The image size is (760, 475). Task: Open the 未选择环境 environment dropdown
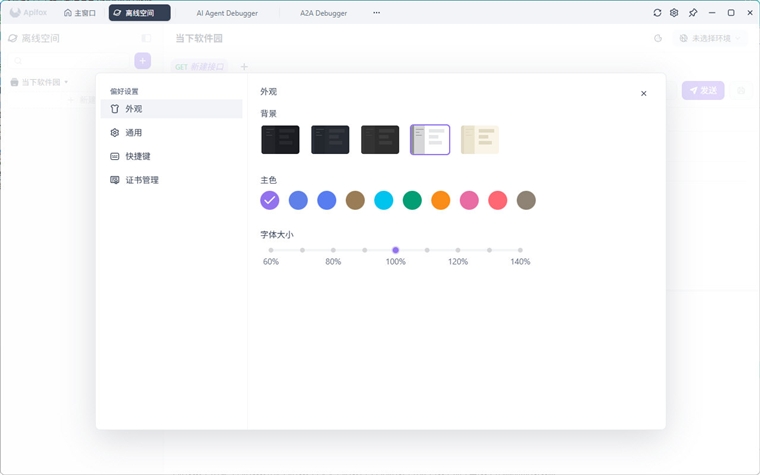[x=710, y=38]
